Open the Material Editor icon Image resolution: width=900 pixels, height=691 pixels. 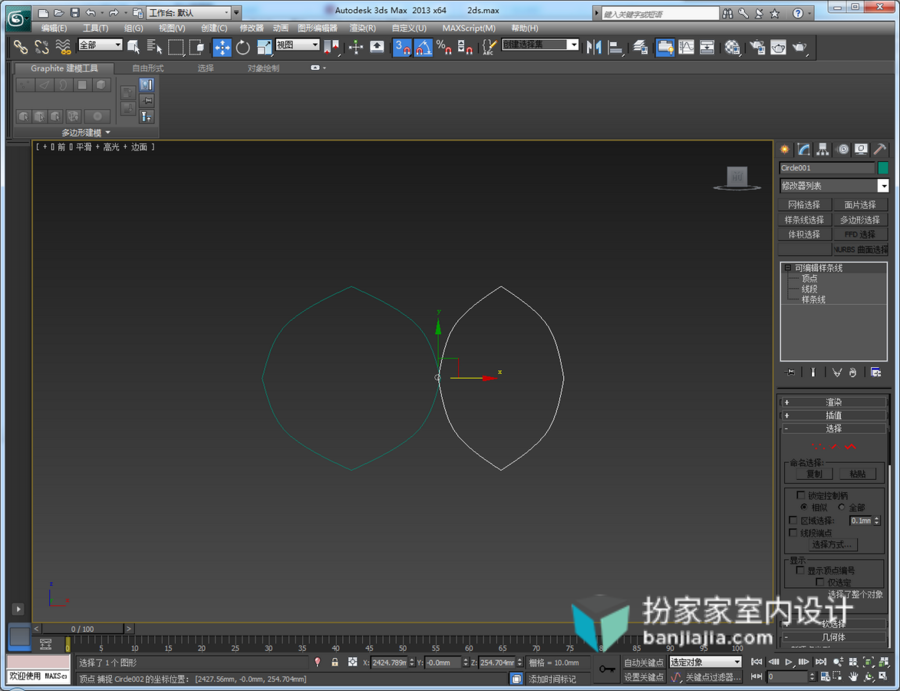(732, 48)
